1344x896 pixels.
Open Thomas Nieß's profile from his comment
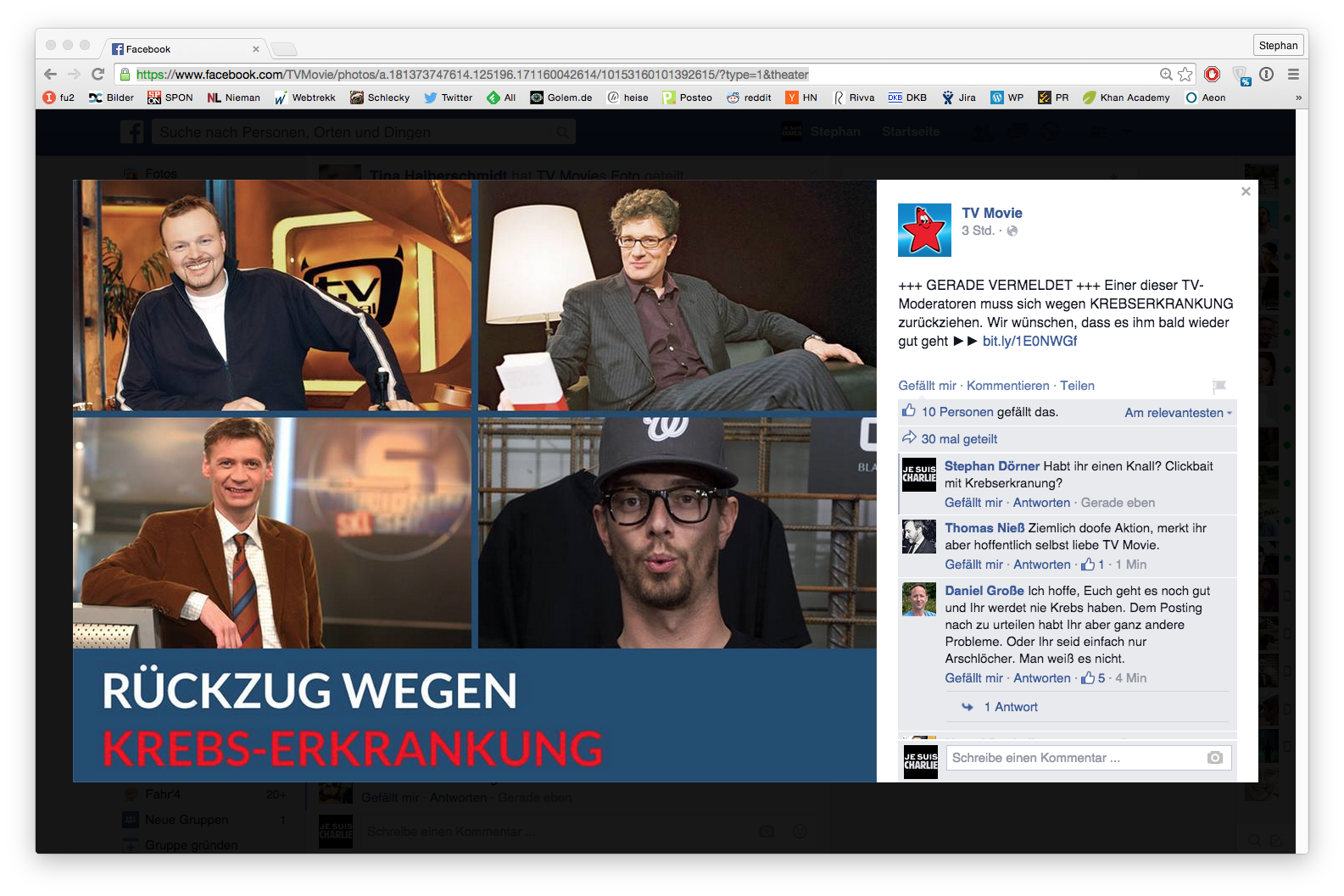click(x=984, y=528)
